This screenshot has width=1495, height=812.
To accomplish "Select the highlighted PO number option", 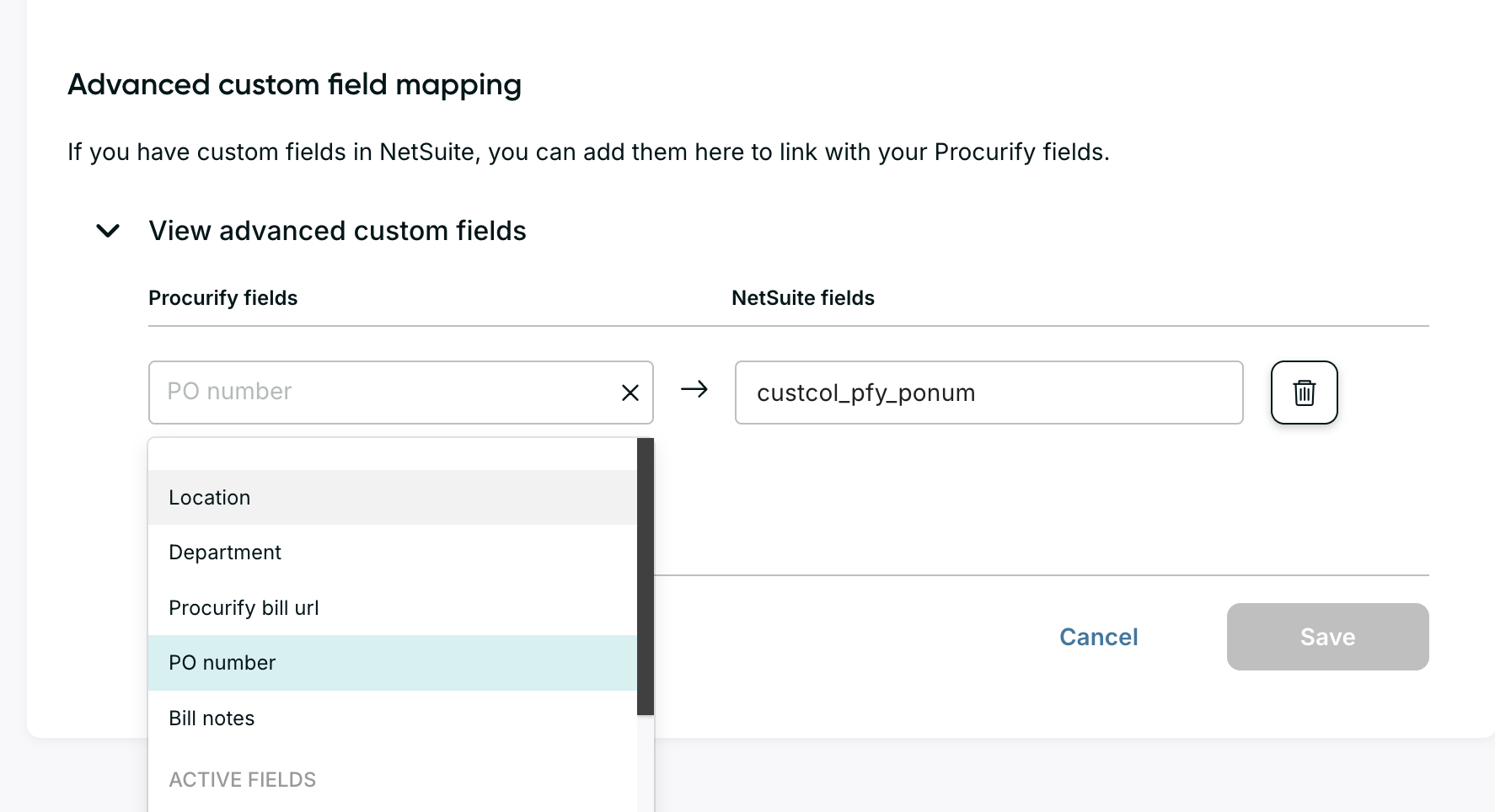I will coord(392,663).
